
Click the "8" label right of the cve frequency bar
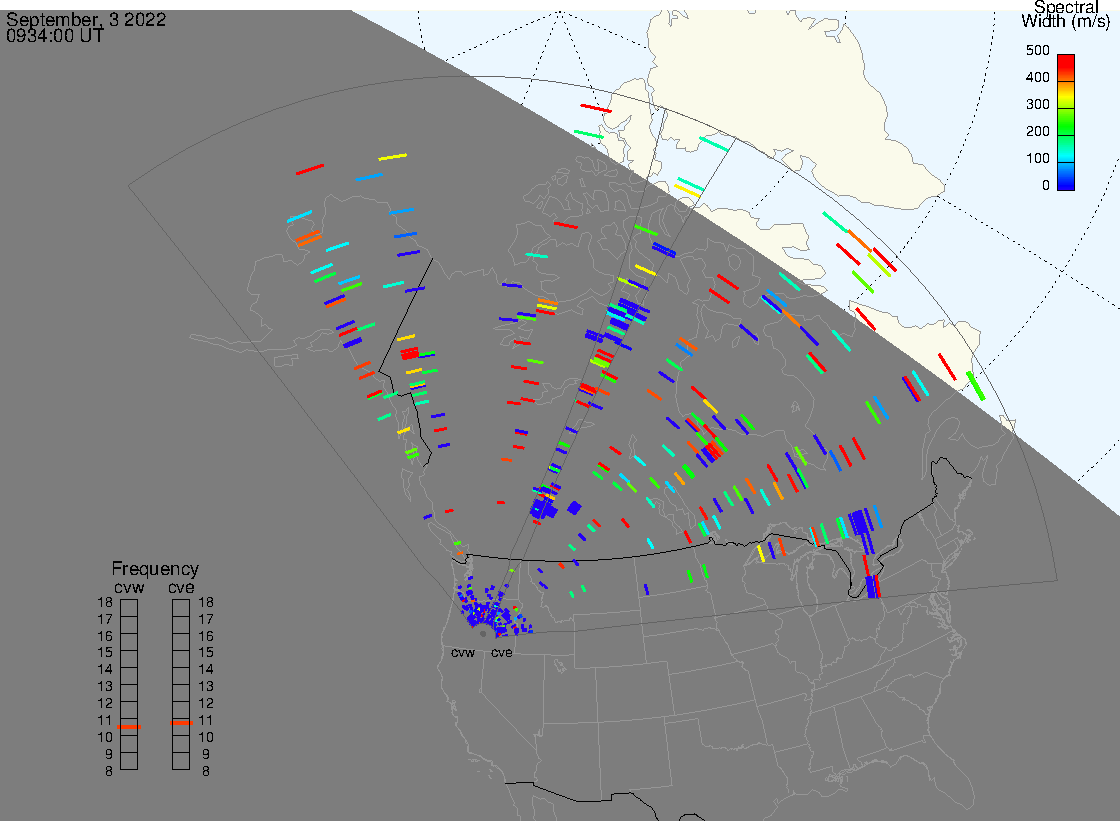(x=206, y=772)
